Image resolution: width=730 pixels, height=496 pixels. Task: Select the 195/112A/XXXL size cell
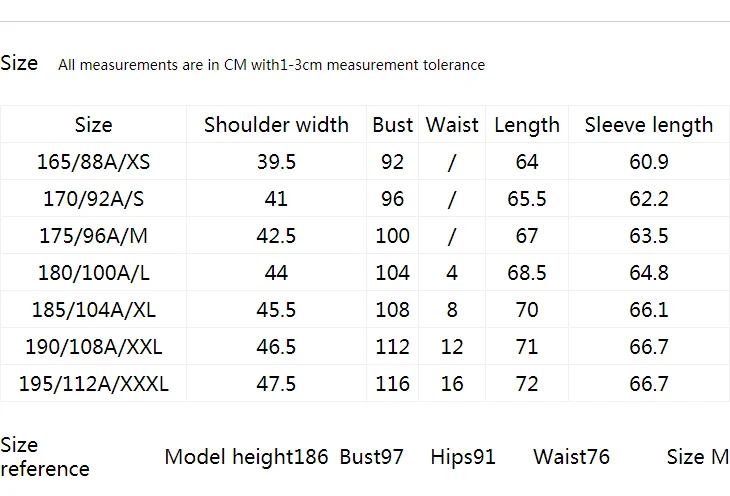pyautogui.click(x=94, y=384)
